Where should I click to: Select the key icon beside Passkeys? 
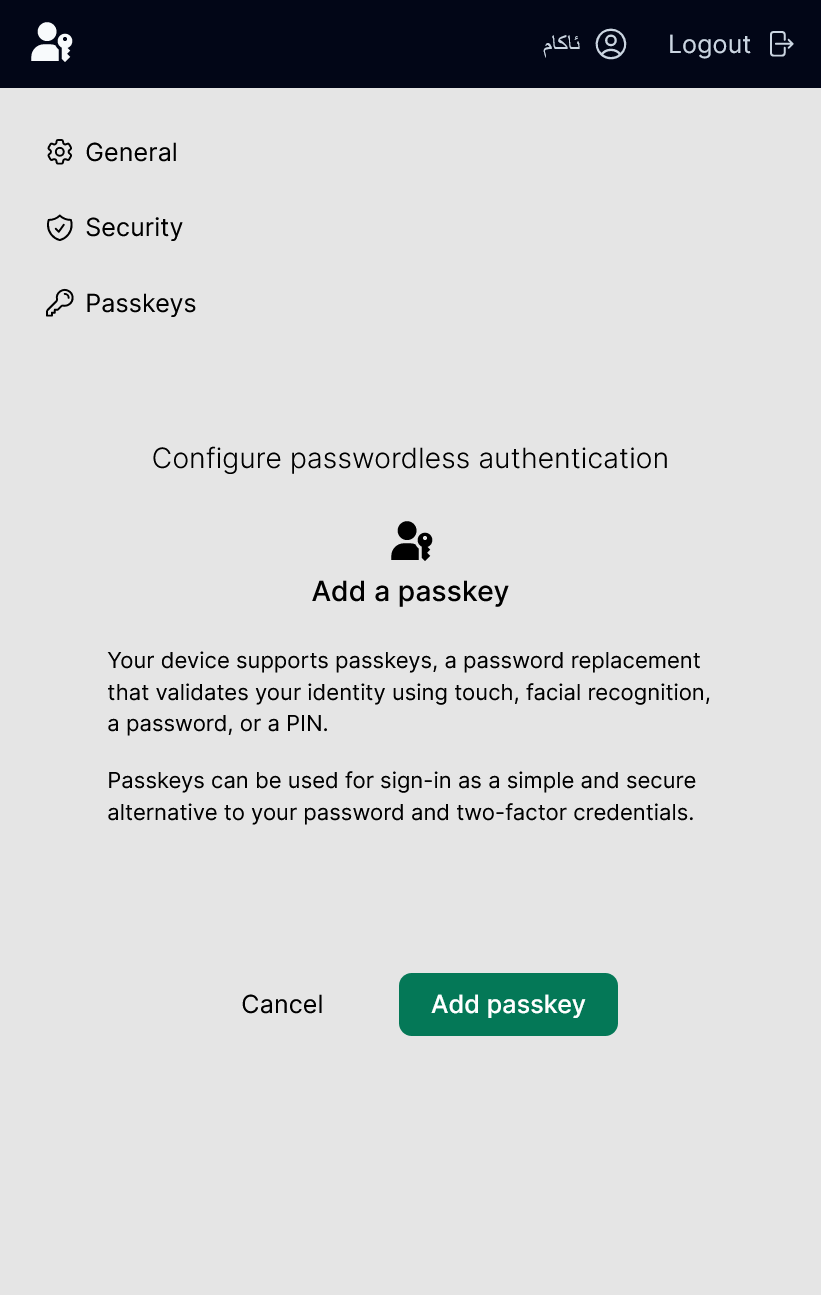[60, 302]
